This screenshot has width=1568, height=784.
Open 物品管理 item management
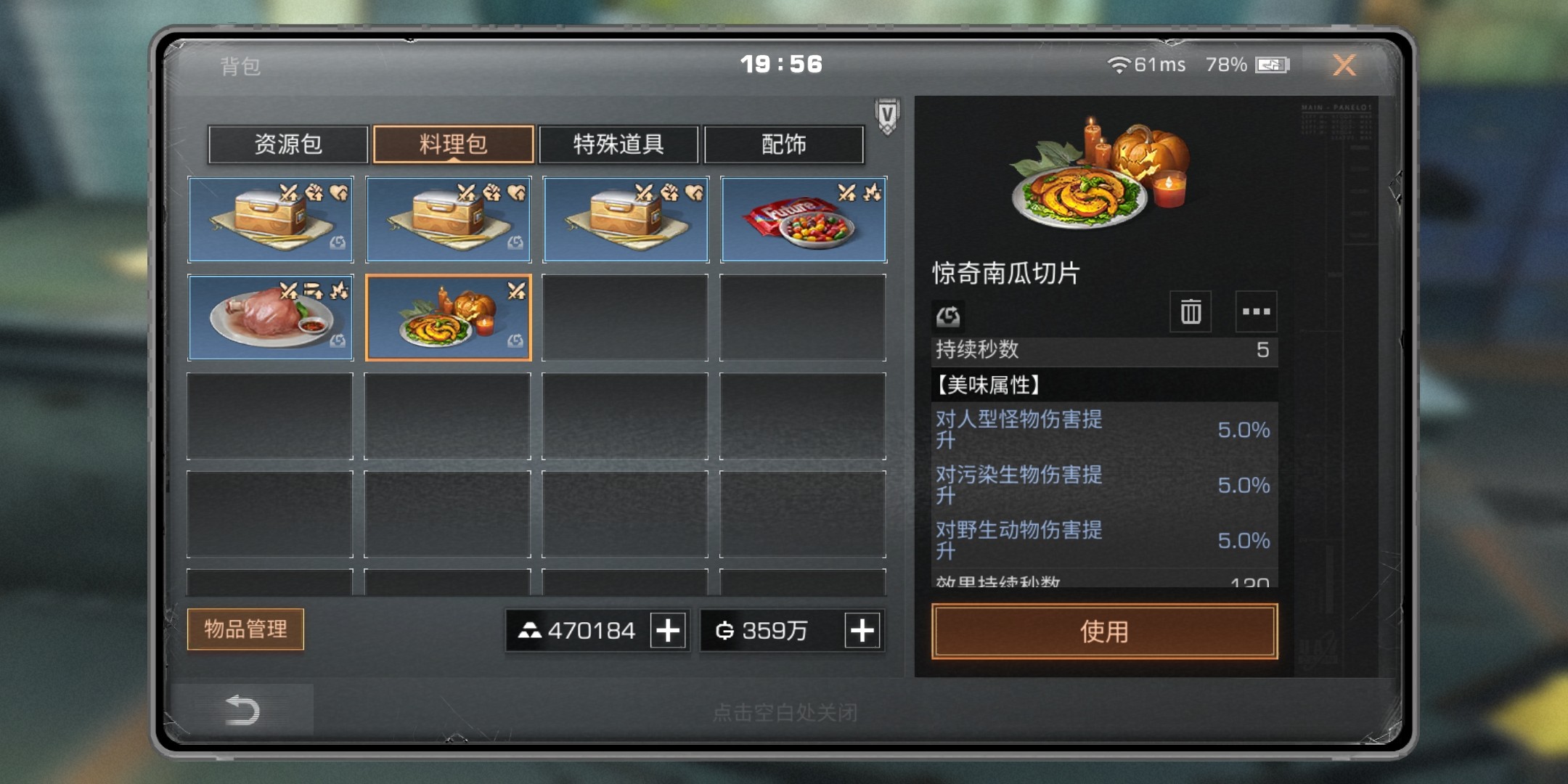click(x=245, y=629)
